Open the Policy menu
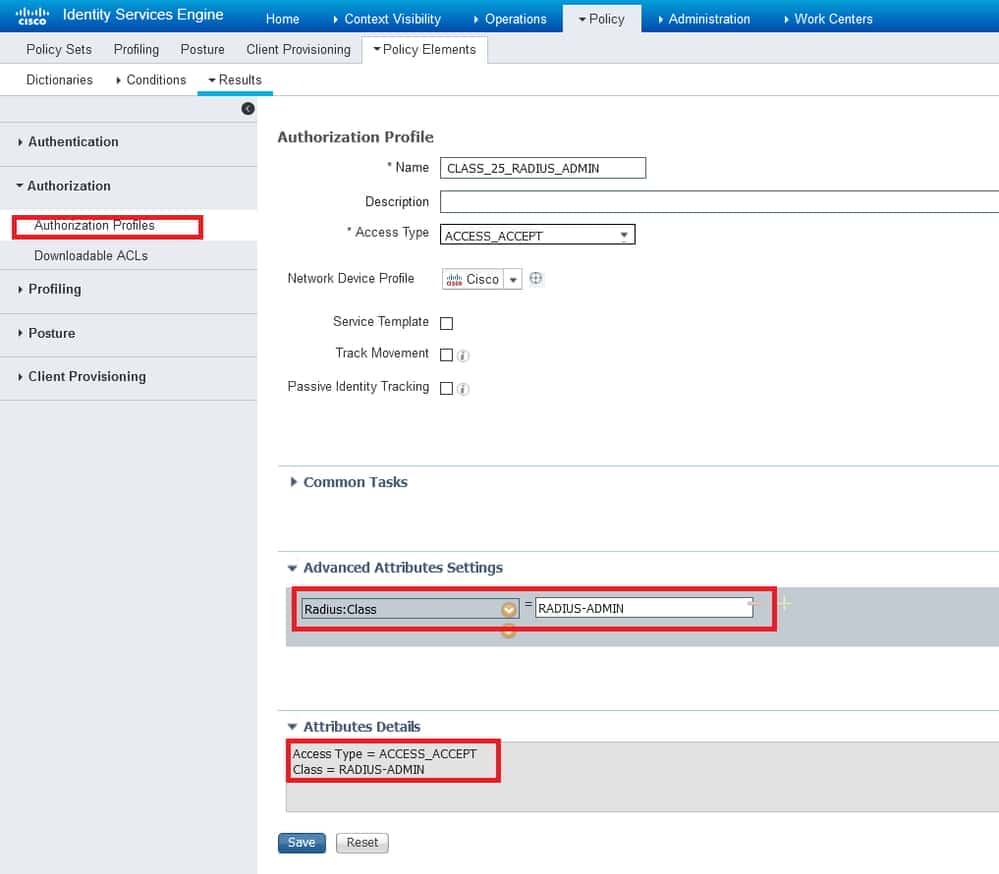The image size is (999, 874). [601, 19]
